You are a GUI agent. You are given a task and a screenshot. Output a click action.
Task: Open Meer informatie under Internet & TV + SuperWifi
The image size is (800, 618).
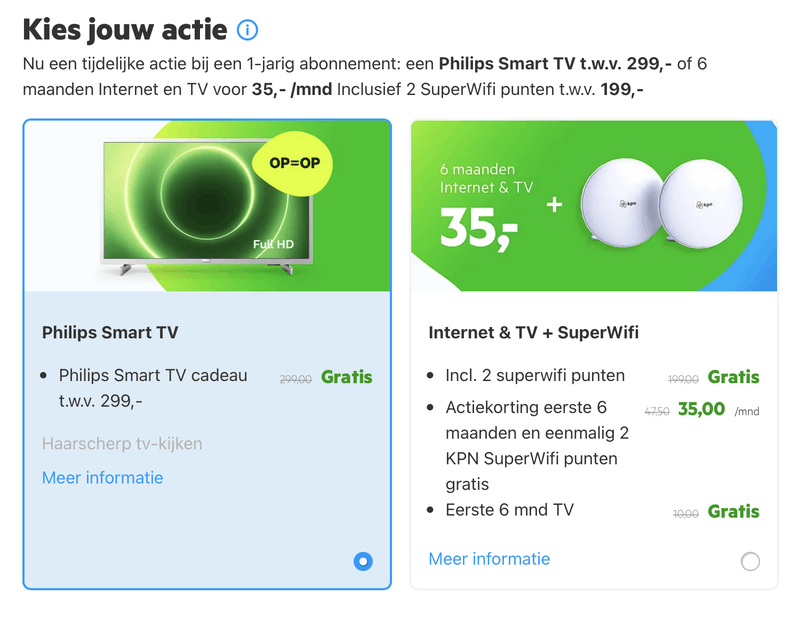489,559
